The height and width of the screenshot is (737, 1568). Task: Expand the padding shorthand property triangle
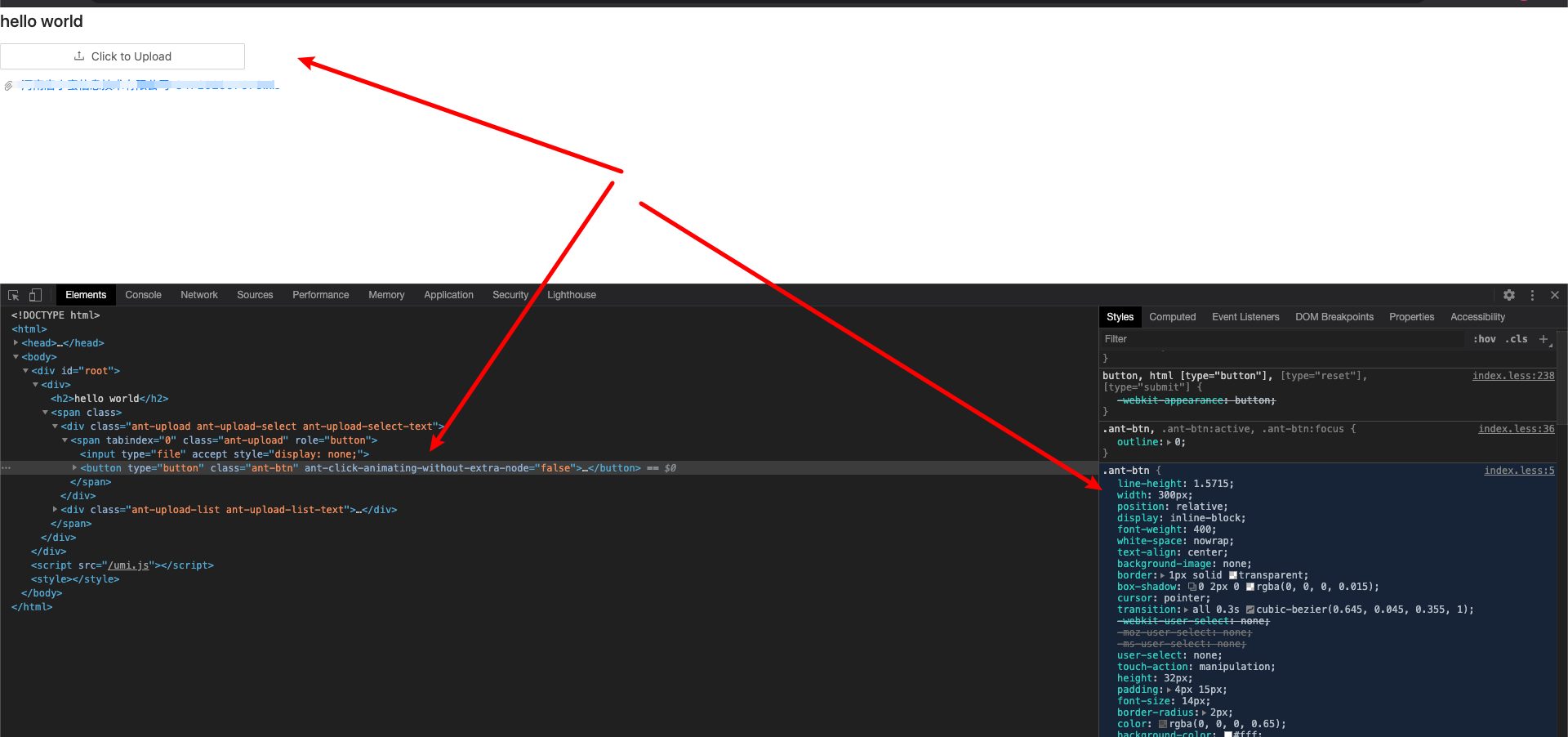point(1169,690)
